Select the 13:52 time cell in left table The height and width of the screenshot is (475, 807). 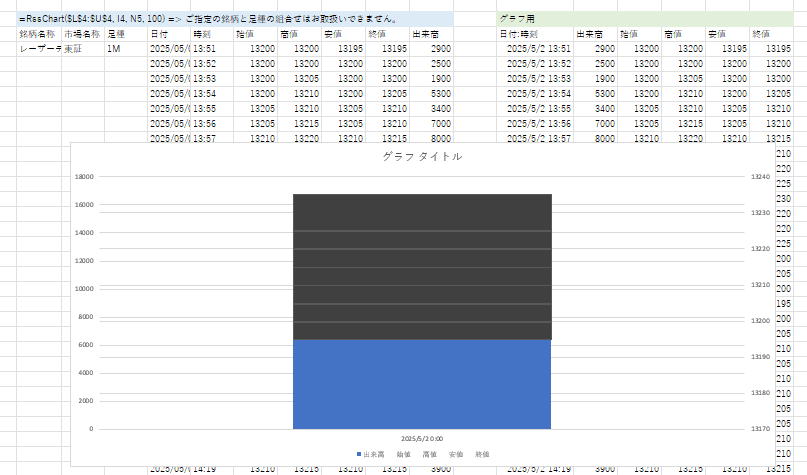[x=212, y=64]
